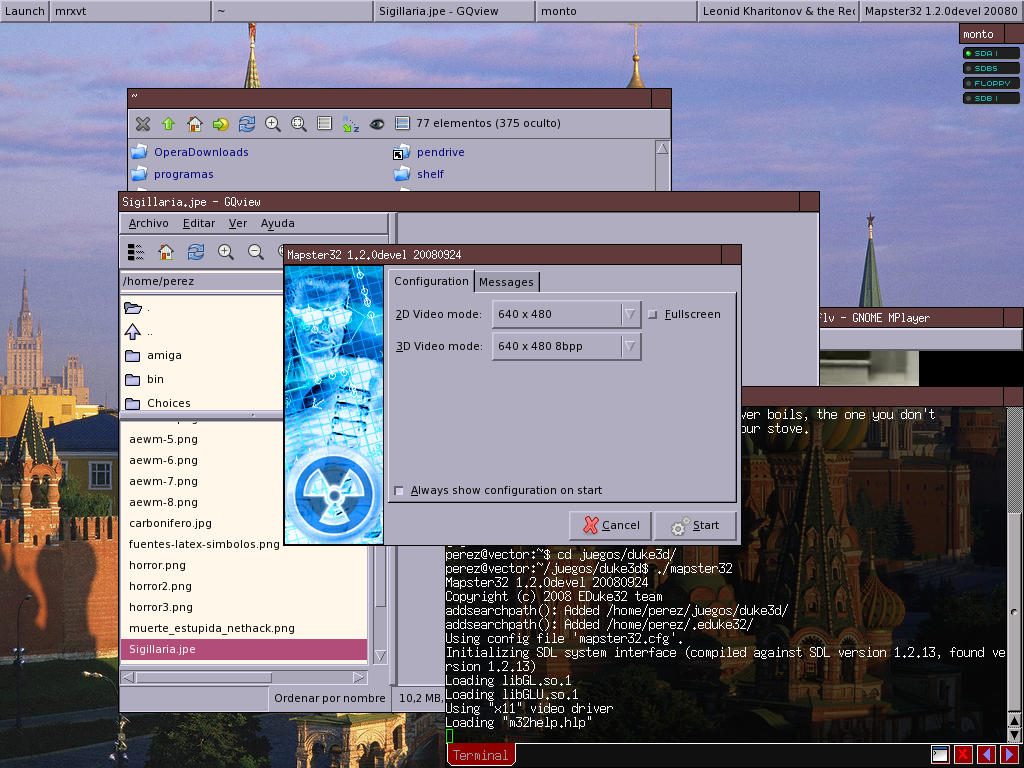Click the red X close-tab icon in terminal

963,755
